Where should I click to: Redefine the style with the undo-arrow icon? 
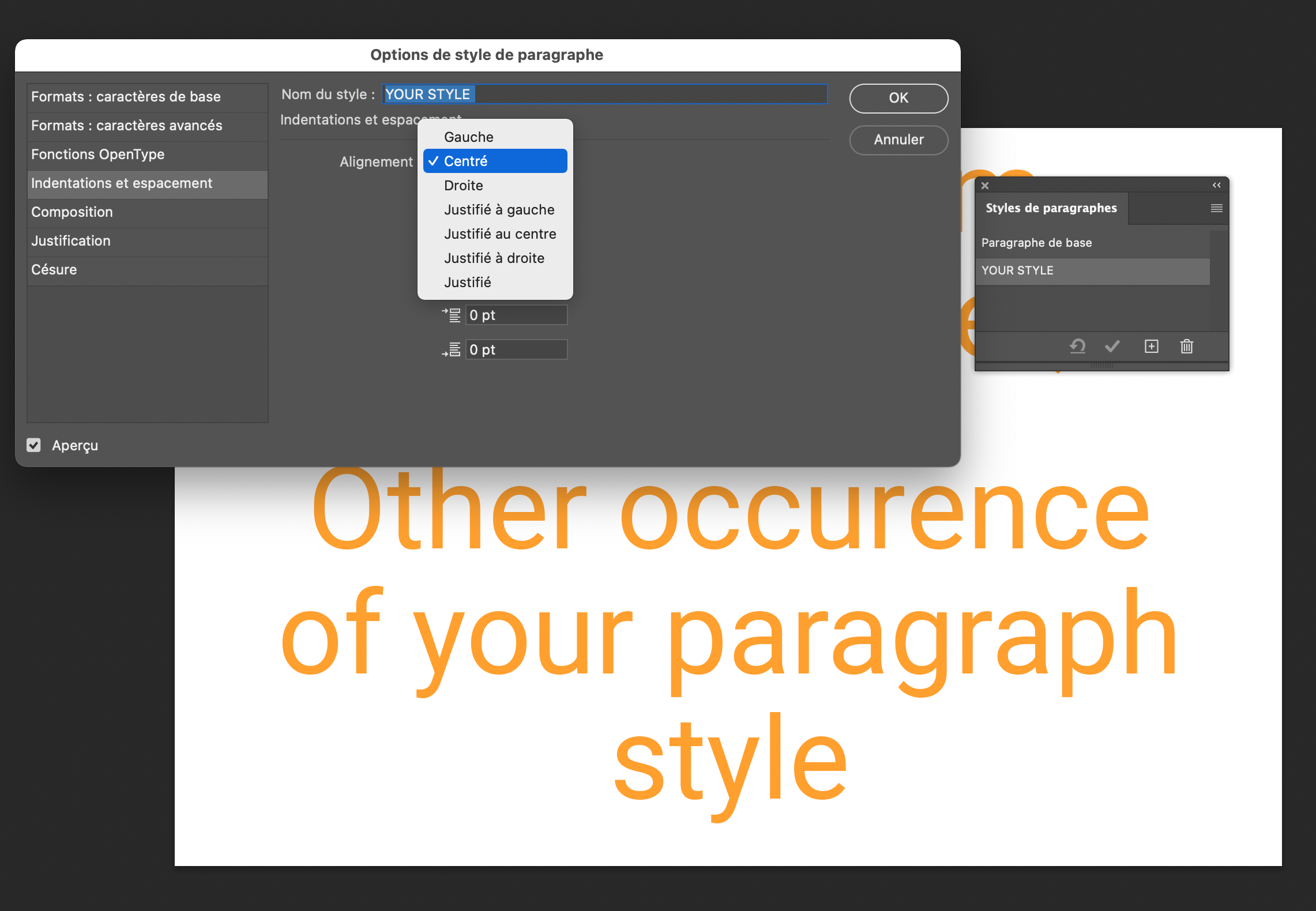[x=1077, y=346]
